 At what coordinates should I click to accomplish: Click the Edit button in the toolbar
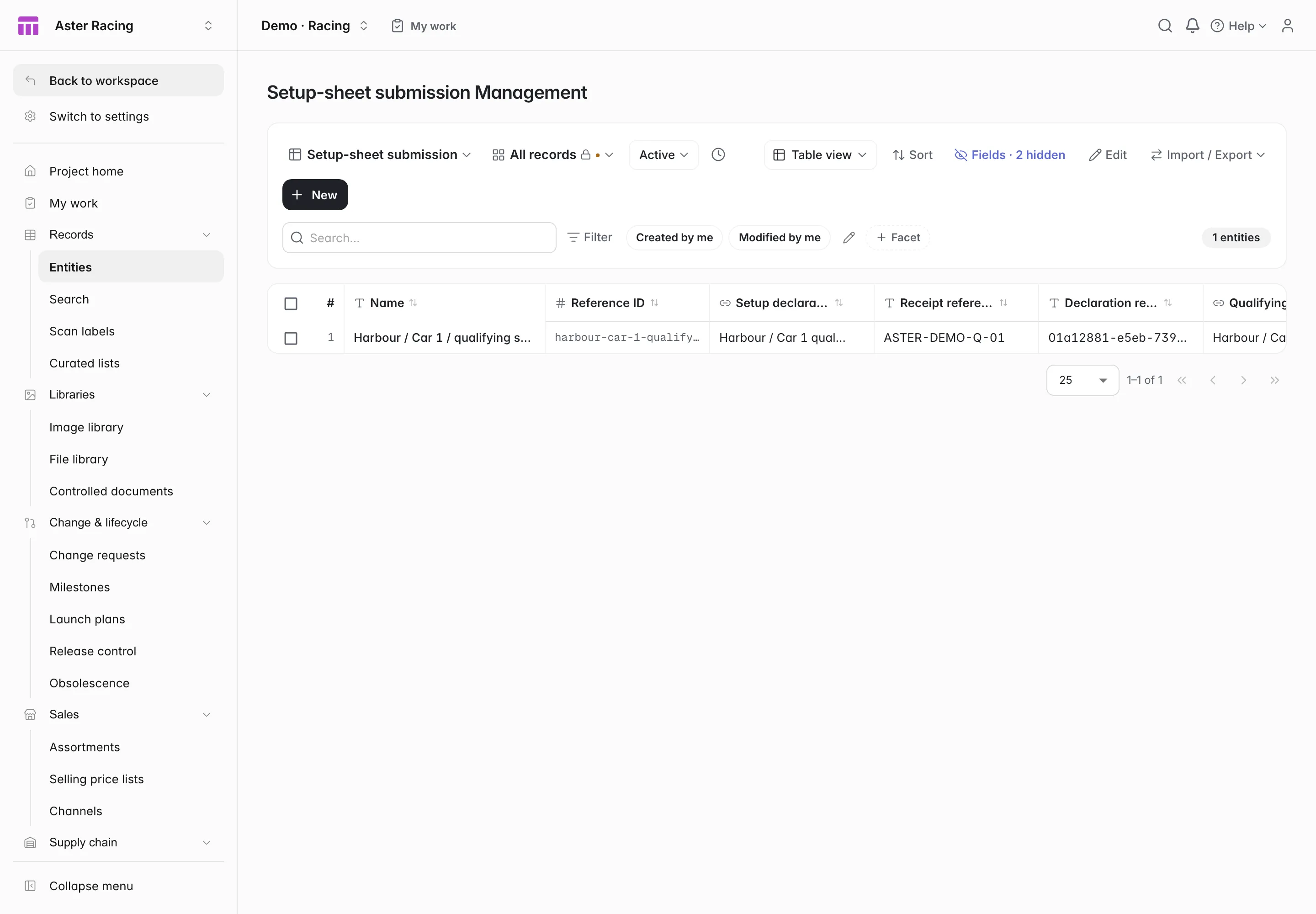click(1108, 154)
